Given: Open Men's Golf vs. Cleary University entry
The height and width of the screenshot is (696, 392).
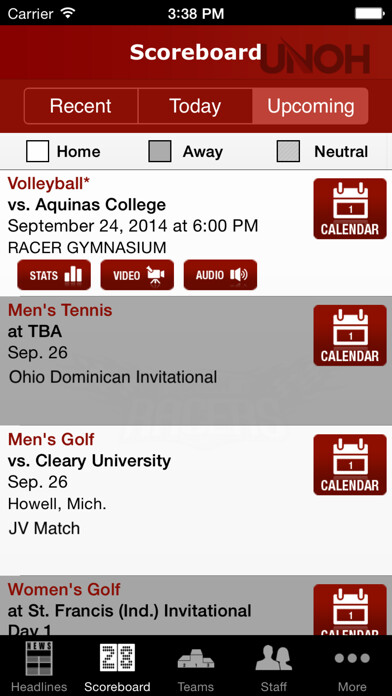Looking at the screenshot, I should [196, 500].
